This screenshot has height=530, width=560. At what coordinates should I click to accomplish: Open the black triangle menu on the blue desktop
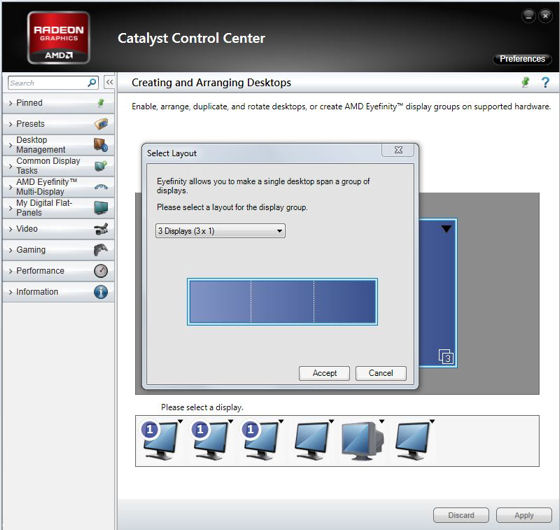[x=446, y=228]
